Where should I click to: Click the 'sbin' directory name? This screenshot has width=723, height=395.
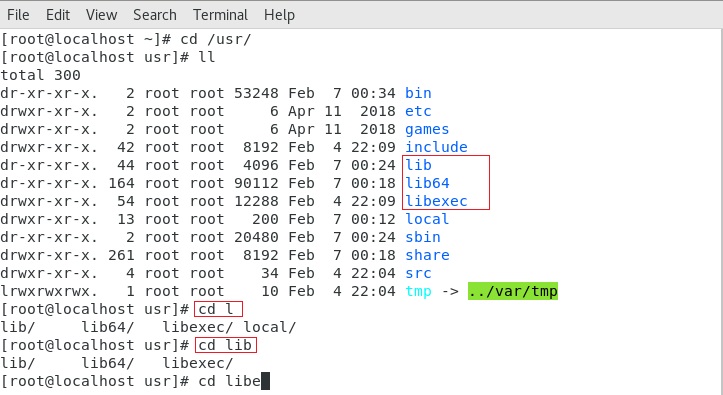coord(423,237)
